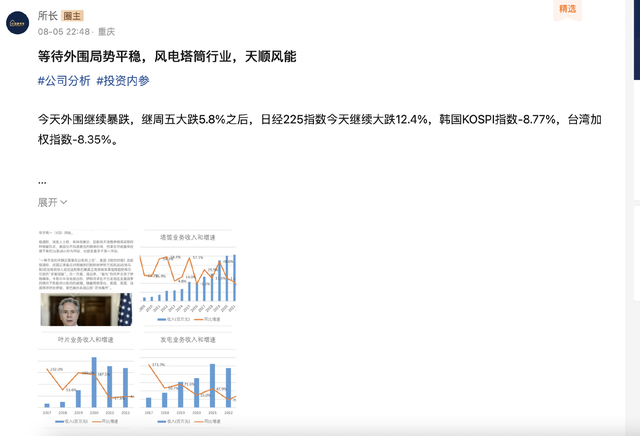The width and height of the screenshot is (640, 436).
Task: Open the 发电业务收入和增速 chart thumbnail
Action: [x=188, y=380]
